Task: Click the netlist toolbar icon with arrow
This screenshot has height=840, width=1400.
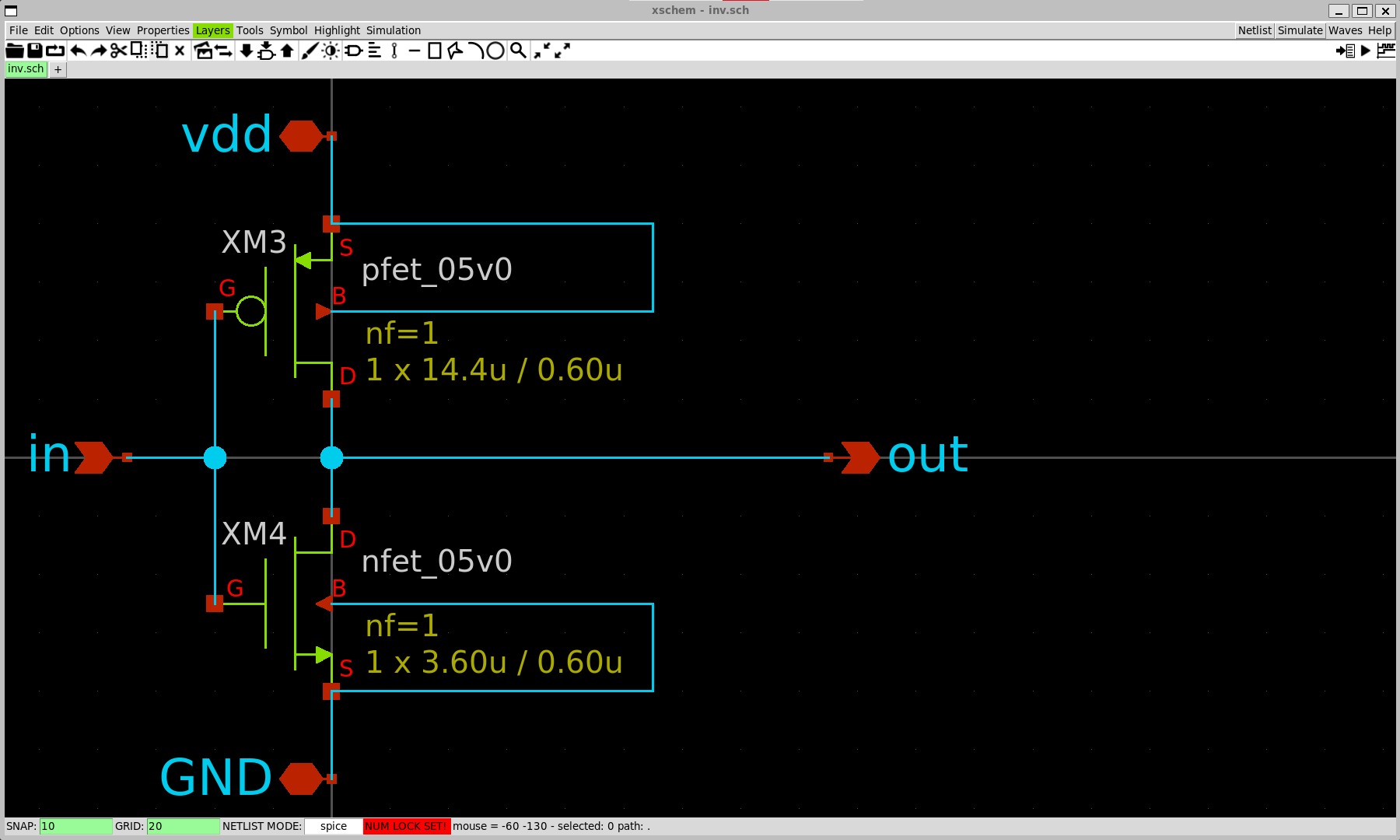Action: pyautogui.click(x=1345, y=51)
